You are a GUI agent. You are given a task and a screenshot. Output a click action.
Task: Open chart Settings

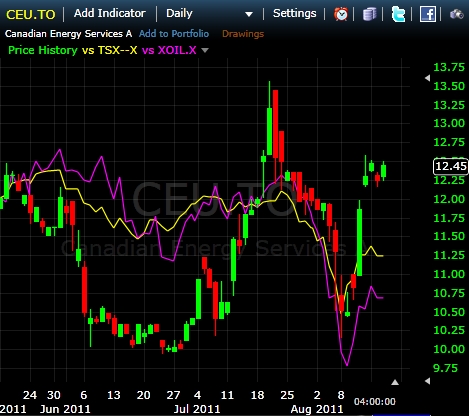point(294,13)
